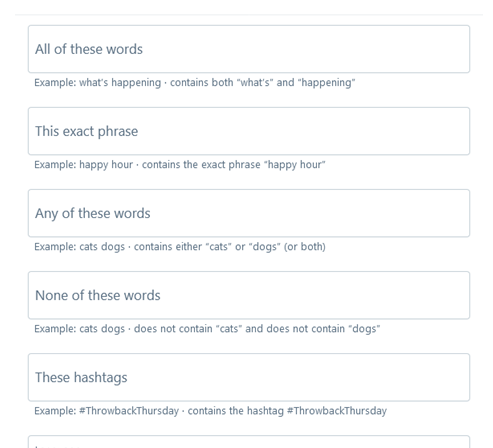Screen dimensions: 493x448
Task: Click the 'does not contain "cats"' example hint
Action: (207, 329)
